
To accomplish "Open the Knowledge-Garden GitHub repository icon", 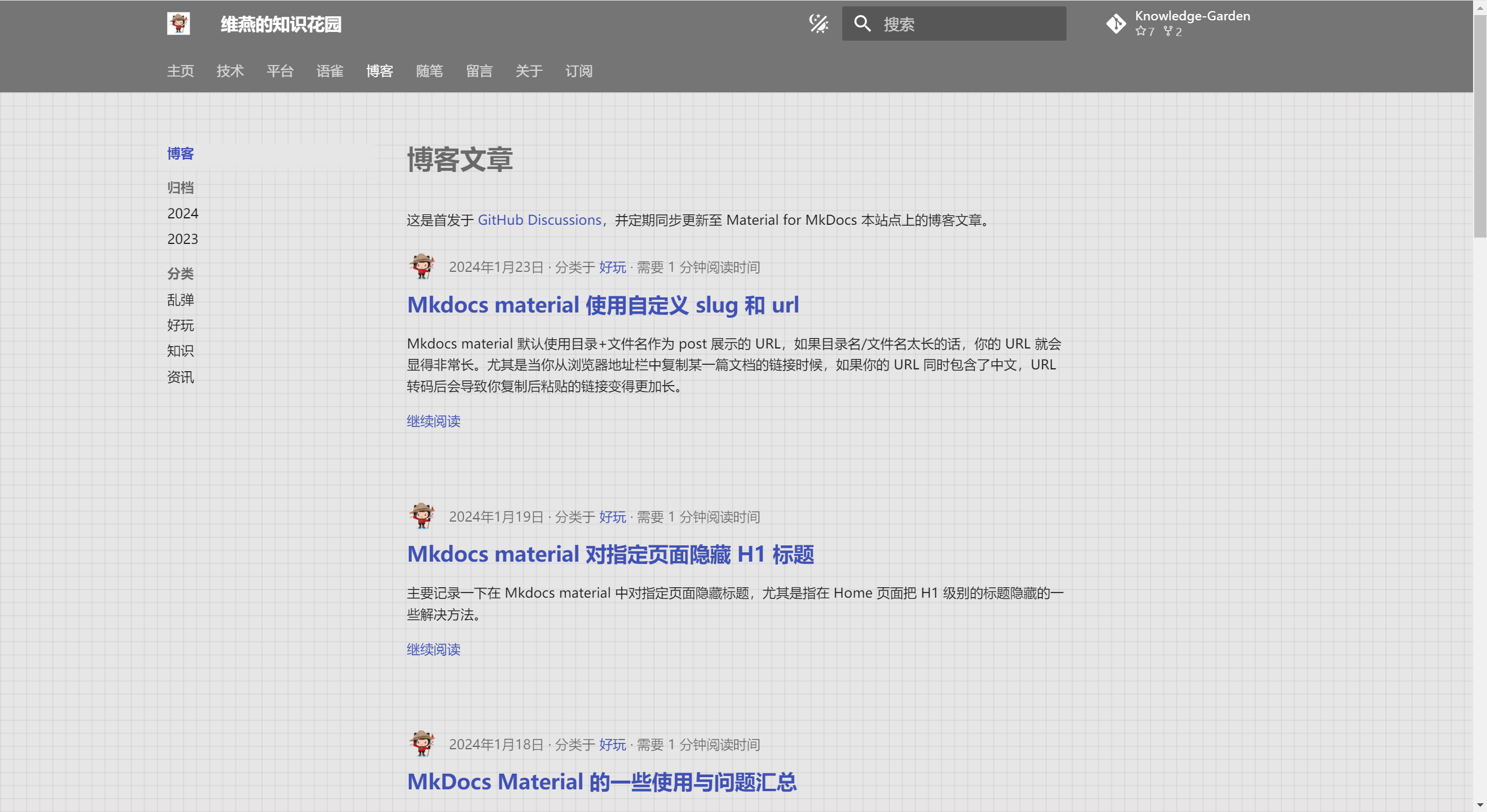I will (1117, 23).
